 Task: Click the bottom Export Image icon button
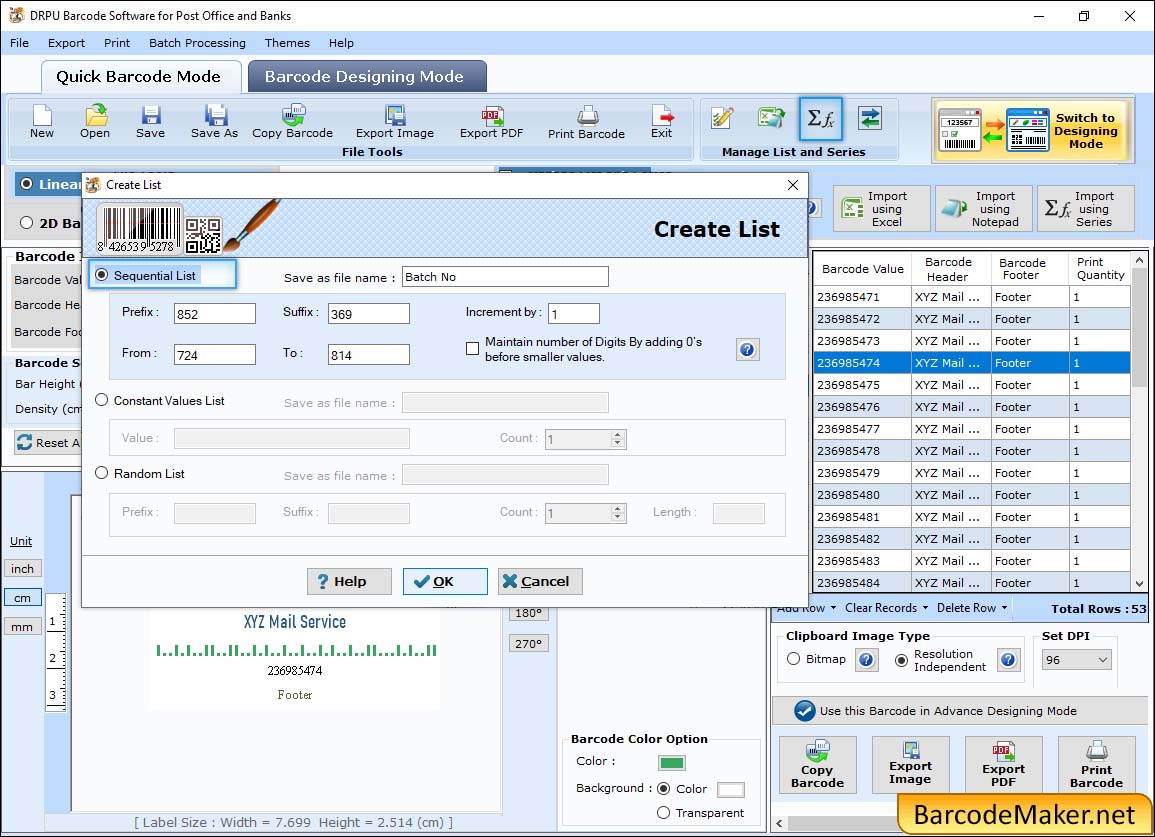(x=910, y=765)
